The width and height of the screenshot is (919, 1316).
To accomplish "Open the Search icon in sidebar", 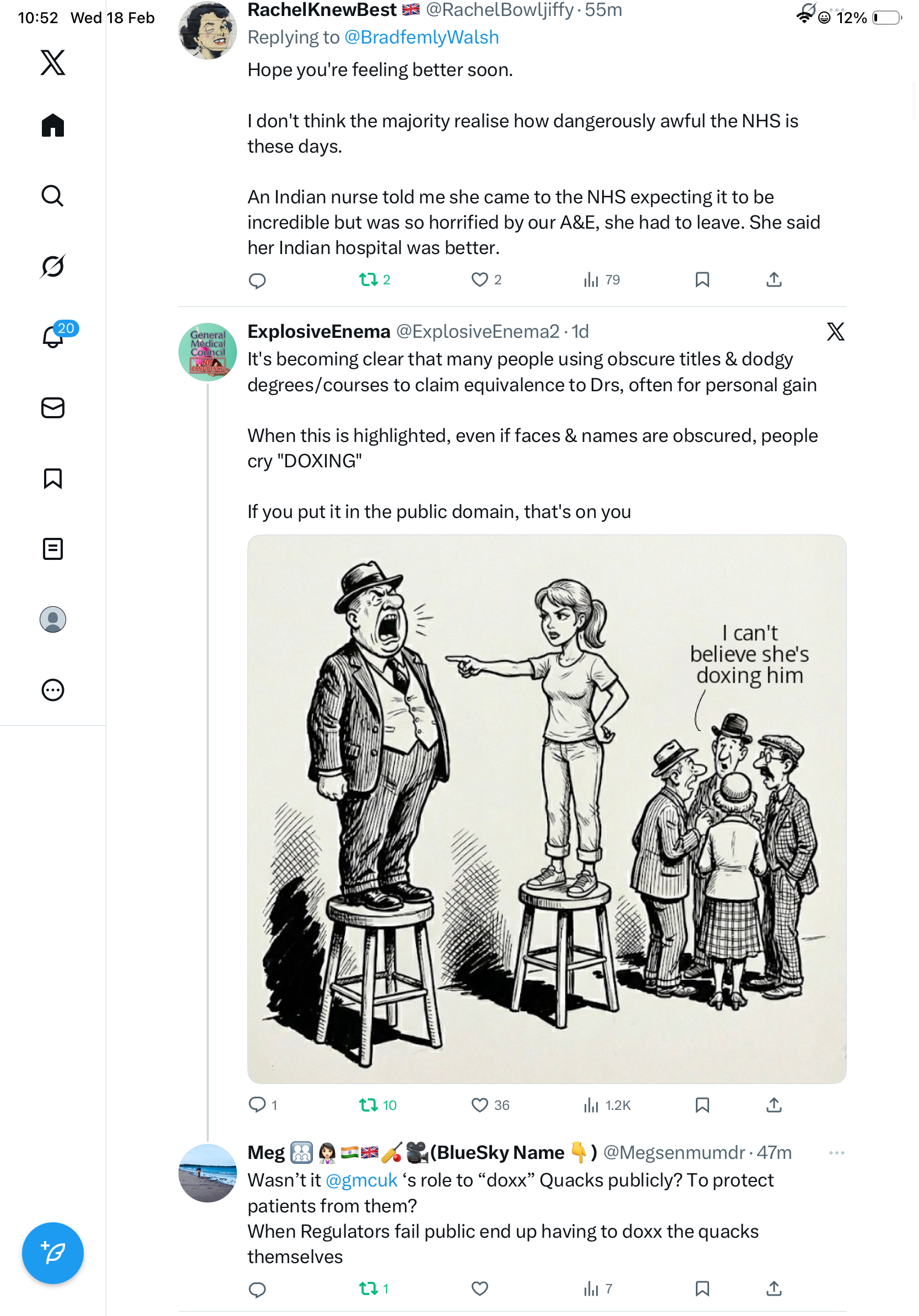I will [x=53, y=196].
